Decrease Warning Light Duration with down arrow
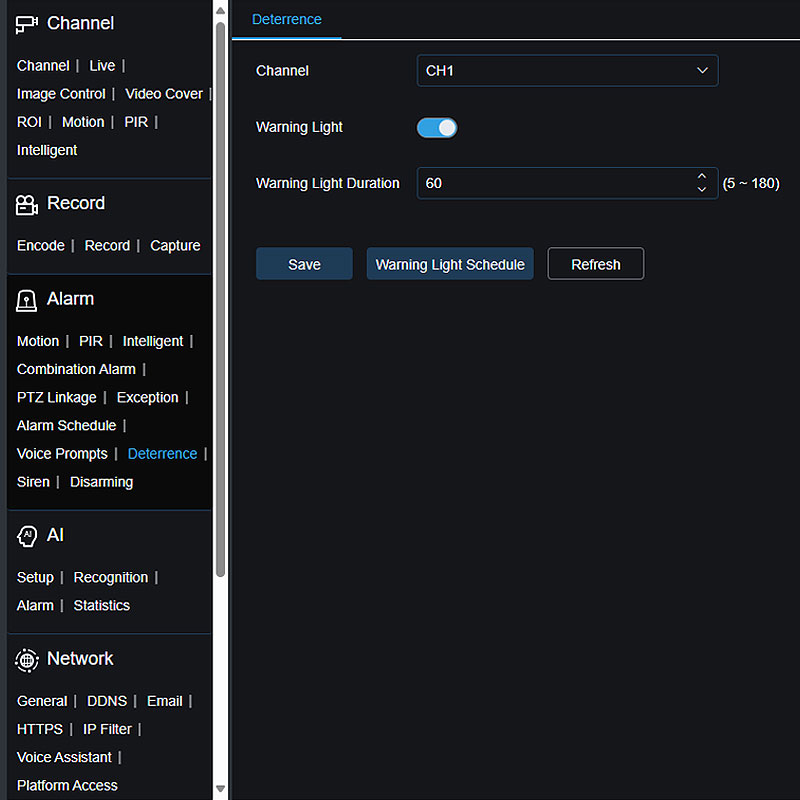Screen dimensions: 800x800 702,190
